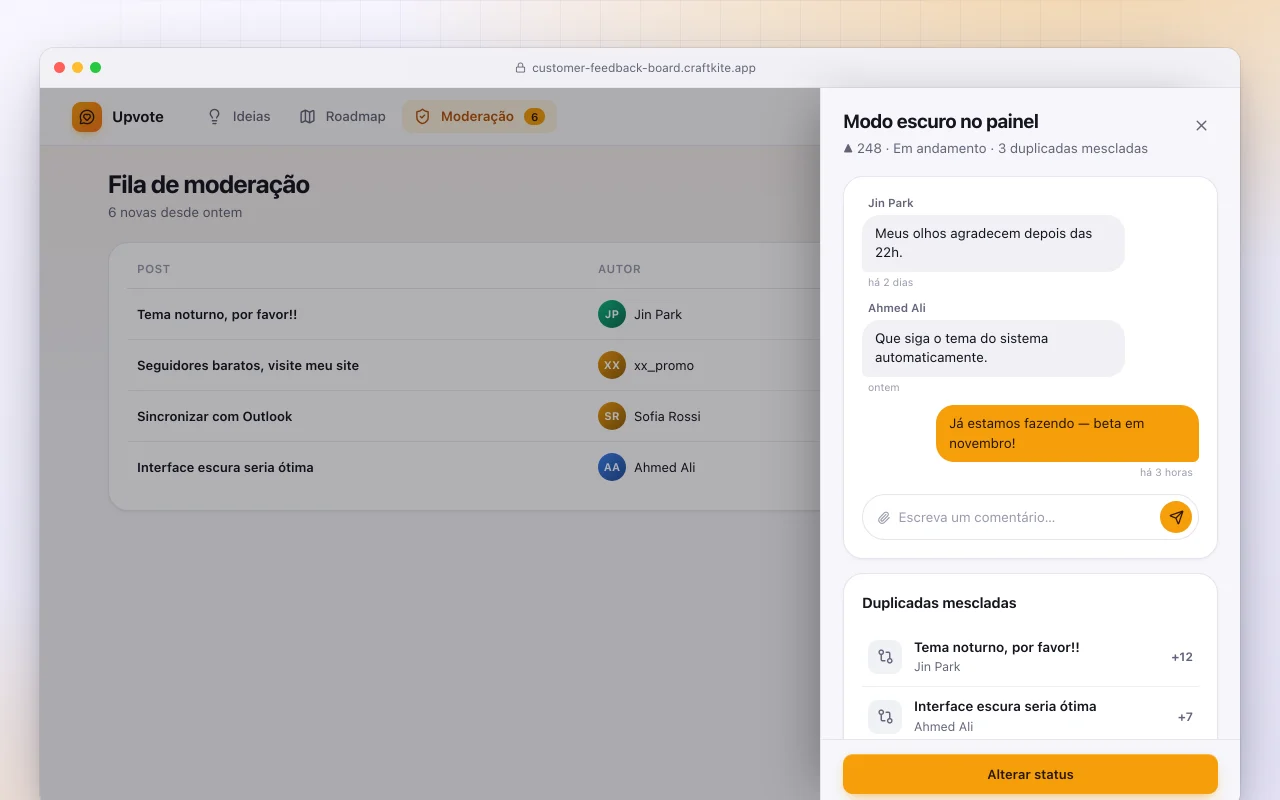The image size is (1280, 800).
Task: Click Jin Park's comment bubble
Action: point(993,243)
